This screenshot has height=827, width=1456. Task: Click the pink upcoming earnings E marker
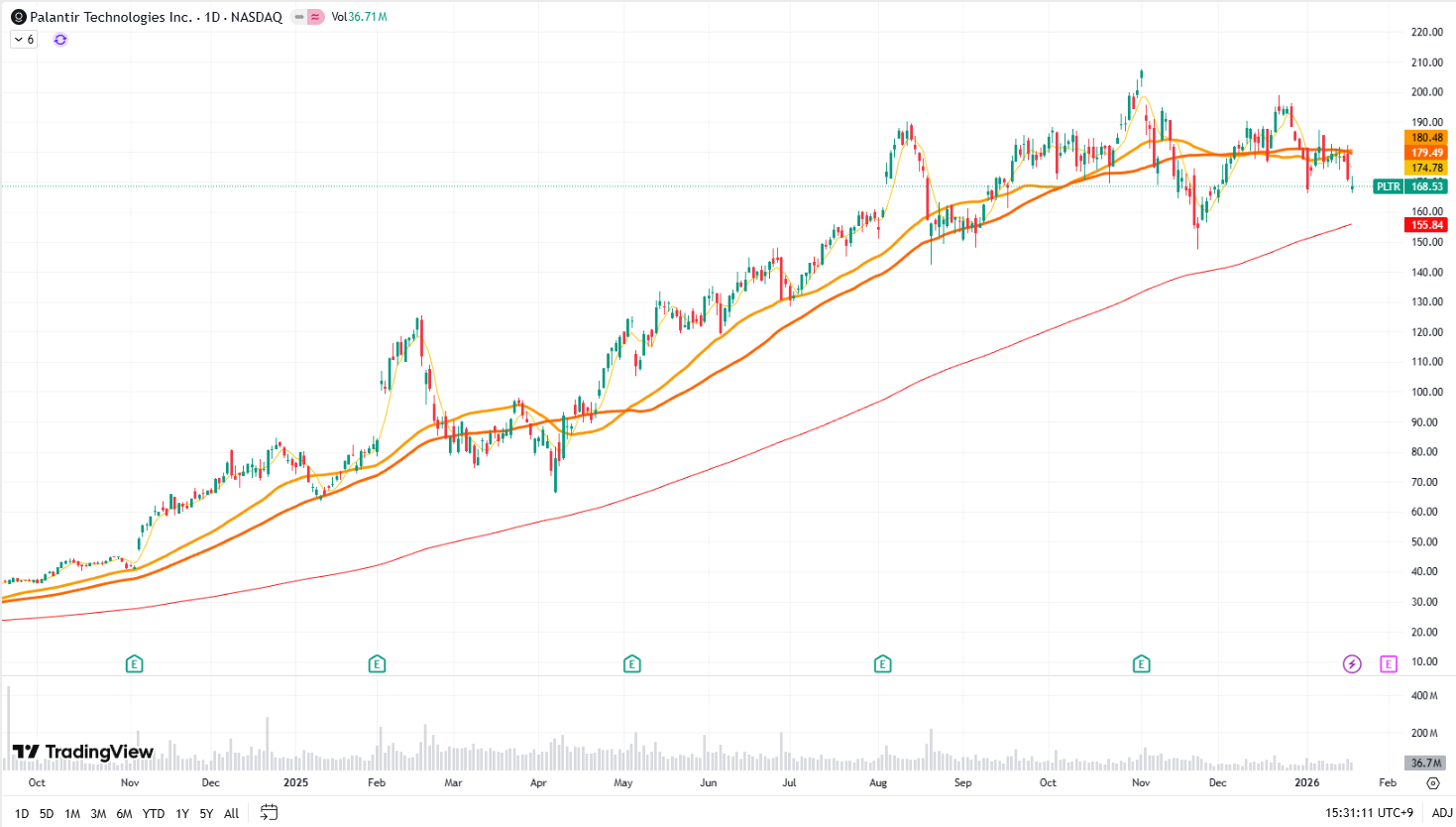click(1389, 663)
